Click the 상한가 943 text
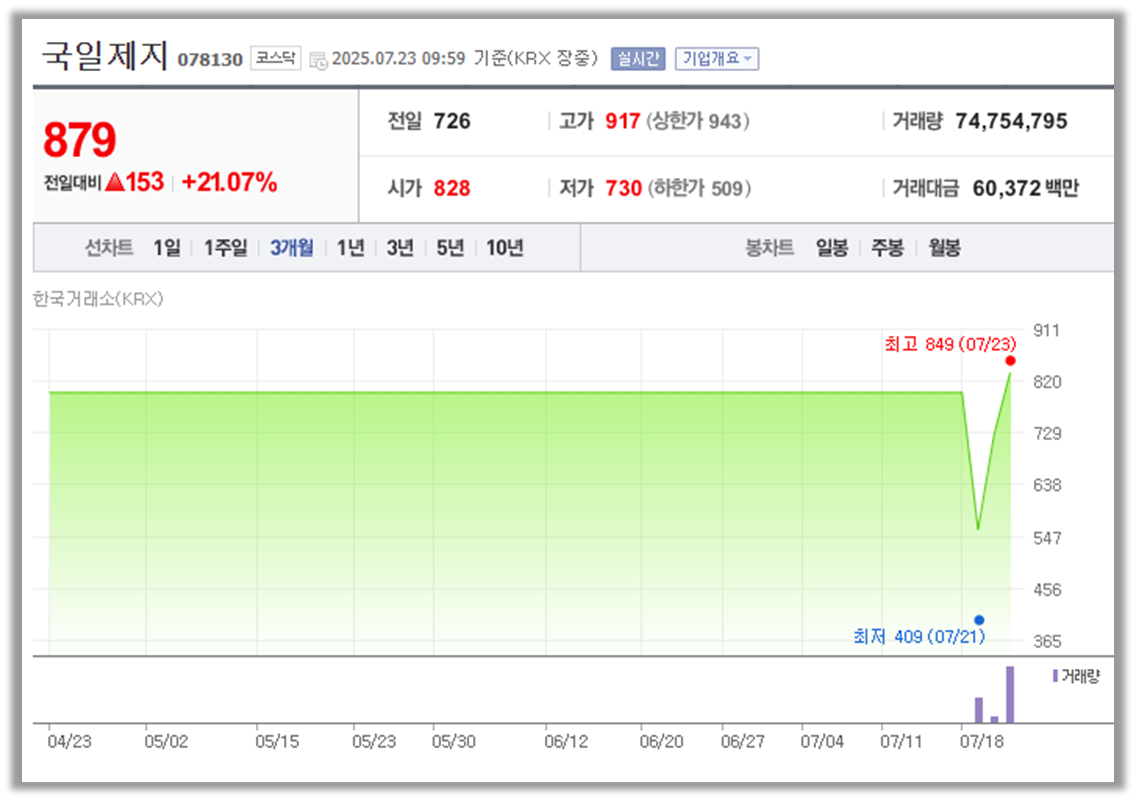 697,121
